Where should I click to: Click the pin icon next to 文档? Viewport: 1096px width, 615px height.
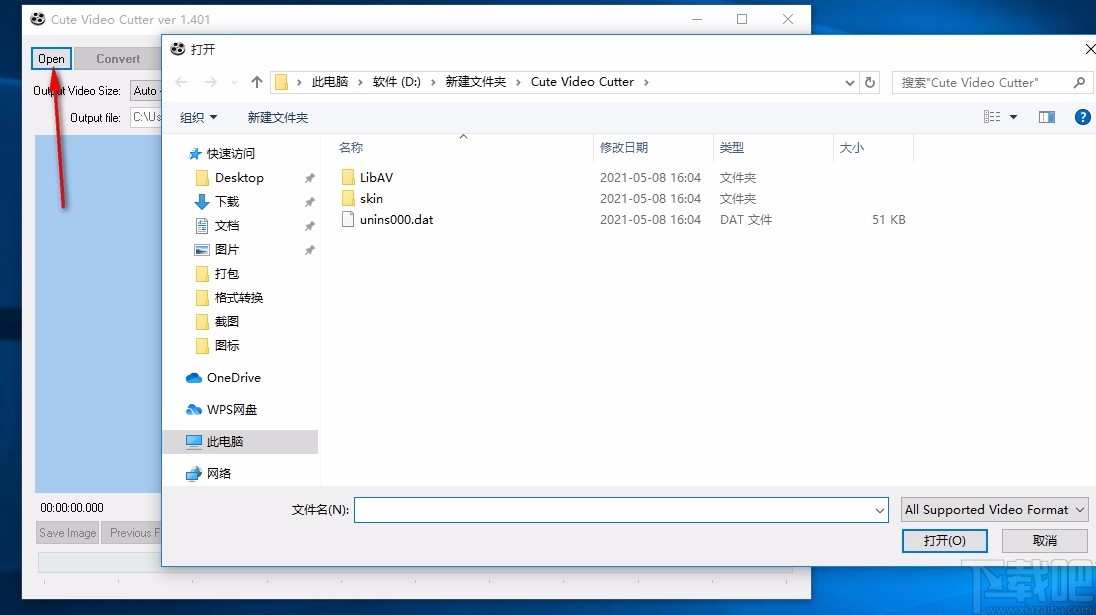point(309,226)
